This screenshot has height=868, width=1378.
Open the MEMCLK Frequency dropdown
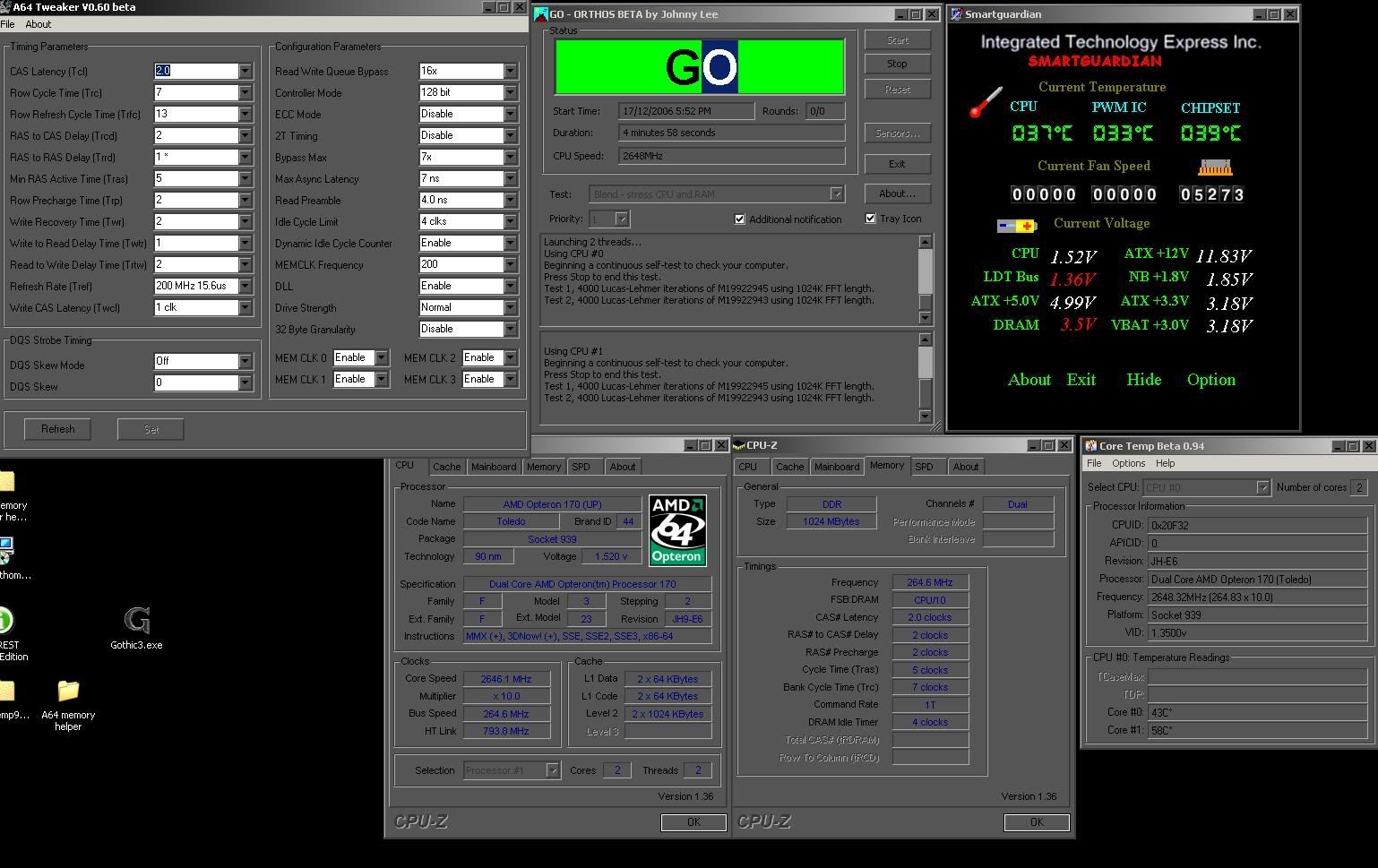510,264
